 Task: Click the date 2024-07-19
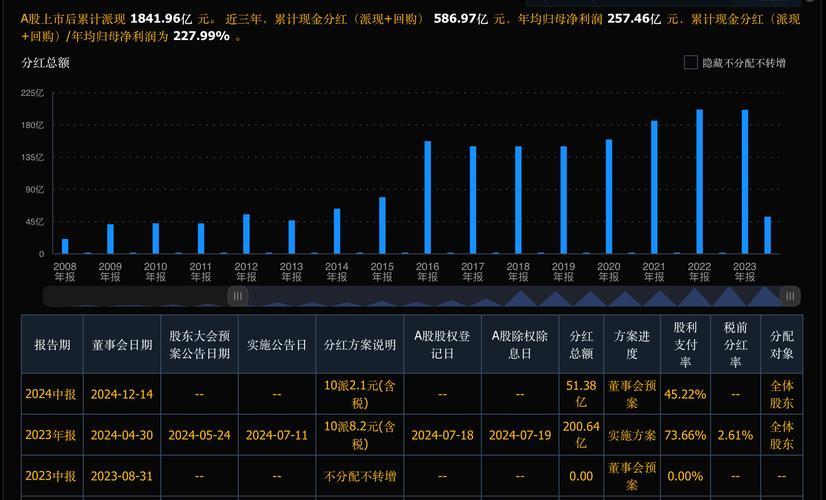coord(520,435)
